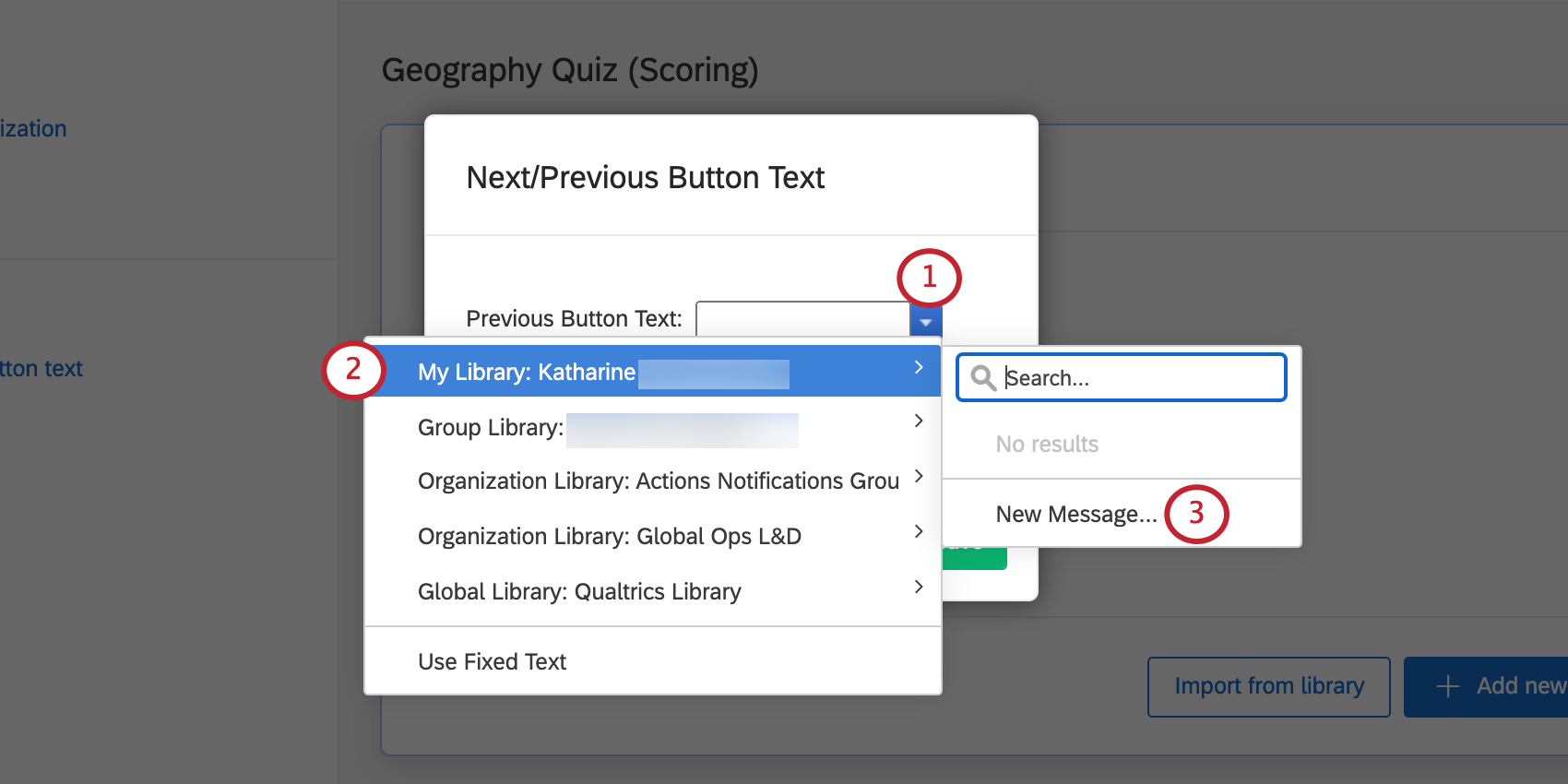Select New Message... option
Viewport: 1568px width, 784px height.
pos(1075,515)
